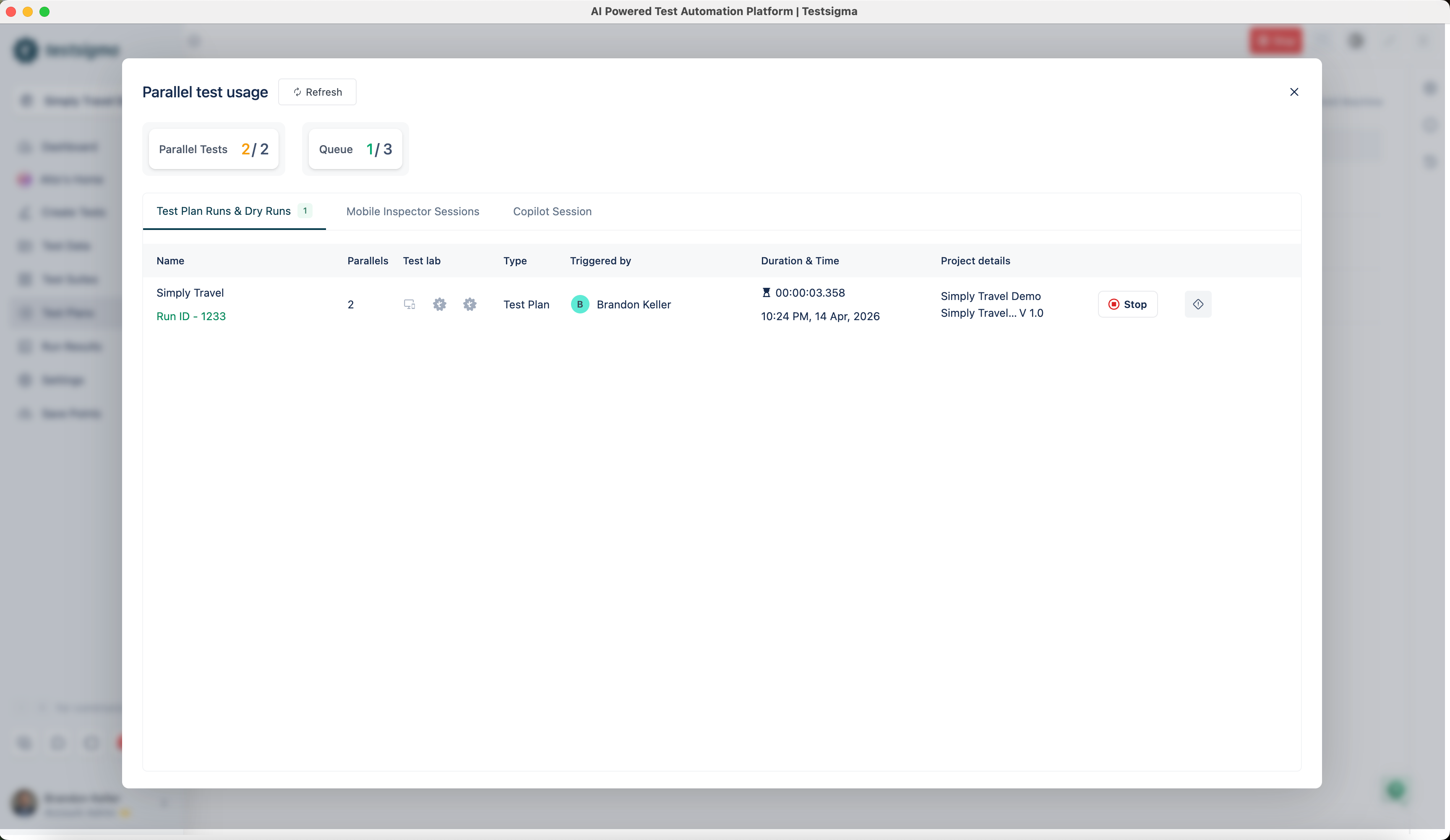Click the Duration & Time column header
The height and width of the screenshot is (840, 1450).
coord(799,261)
